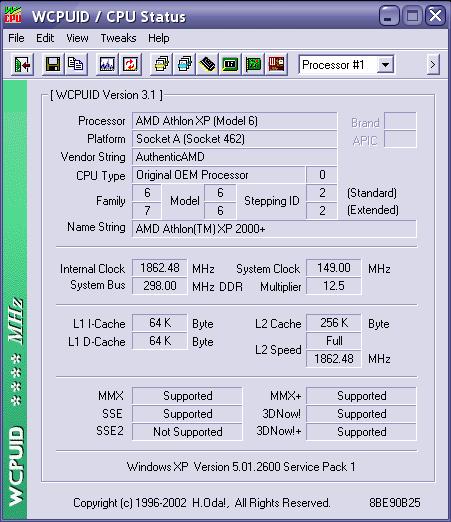Click the Vendor String 'AuthenticAMD'
This screenshot has height=522, width=451.
pyautogui.click(x=234, y=157)
